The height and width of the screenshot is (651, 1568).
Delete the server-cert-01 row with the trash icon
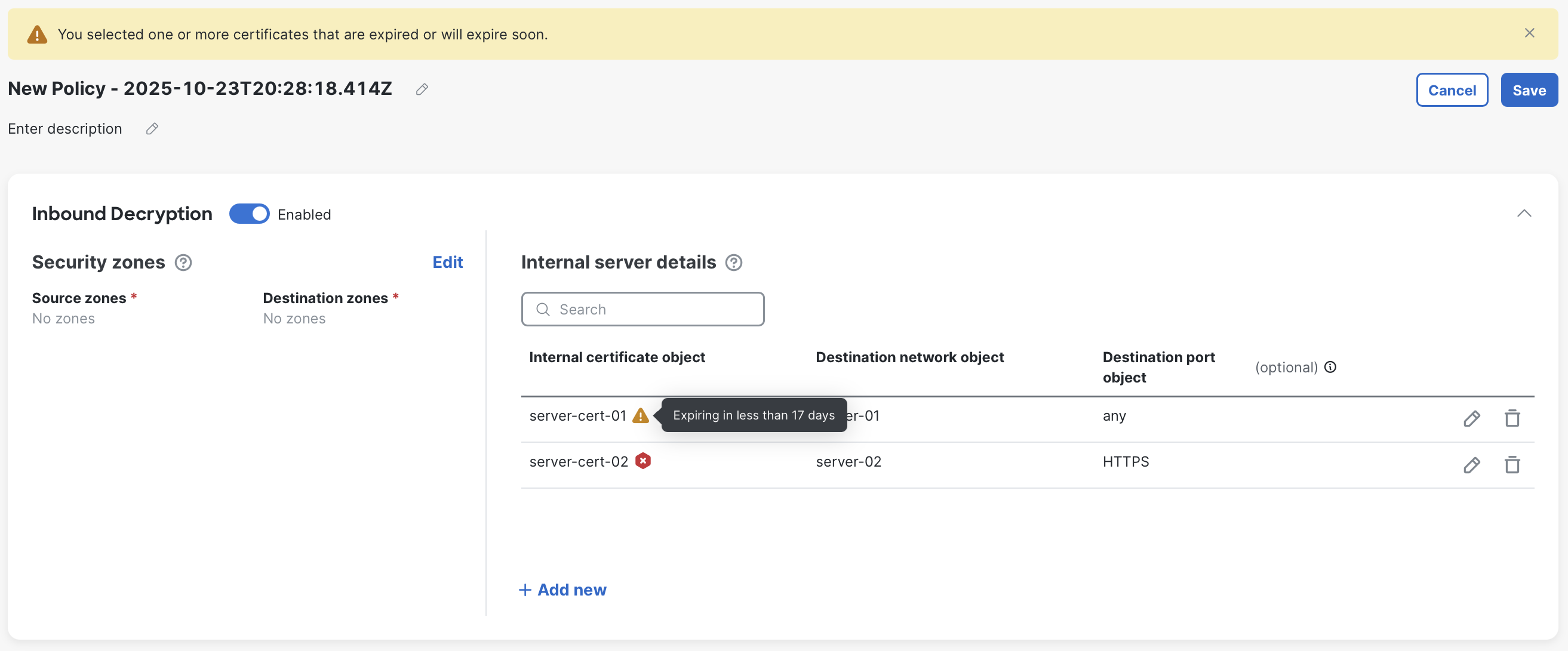1512,418
